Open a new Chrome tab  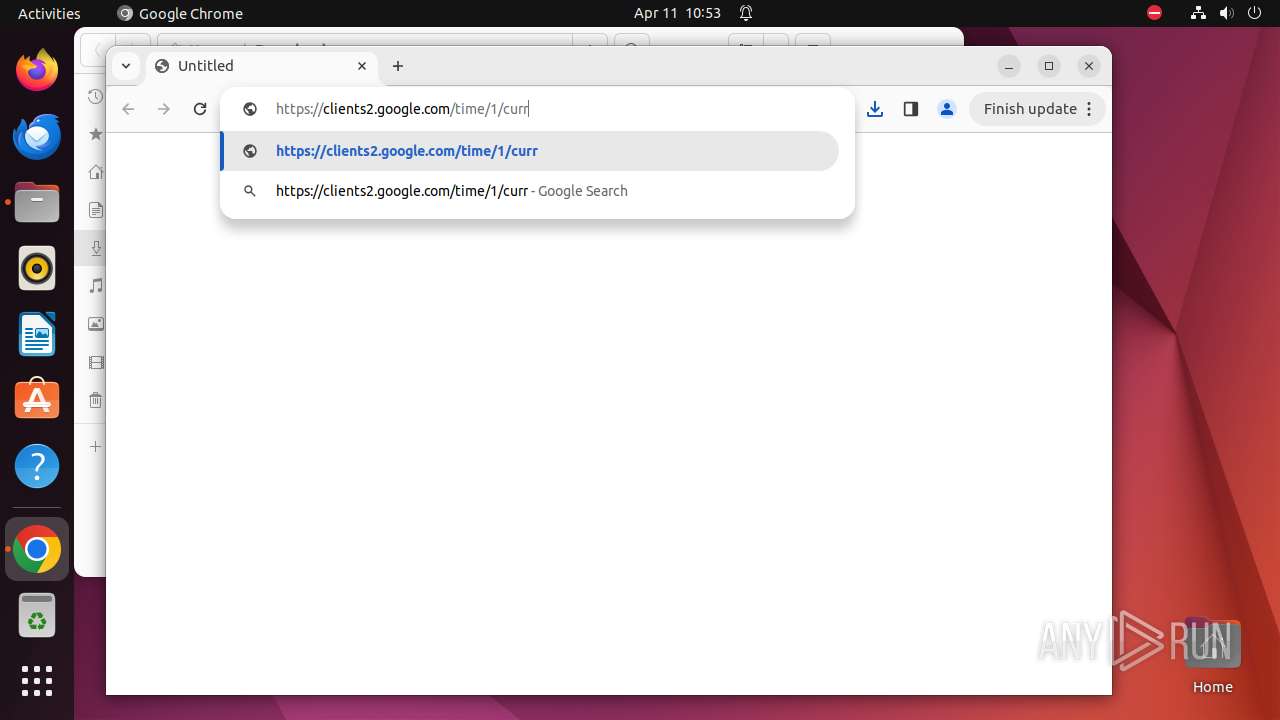coord(398,66)
